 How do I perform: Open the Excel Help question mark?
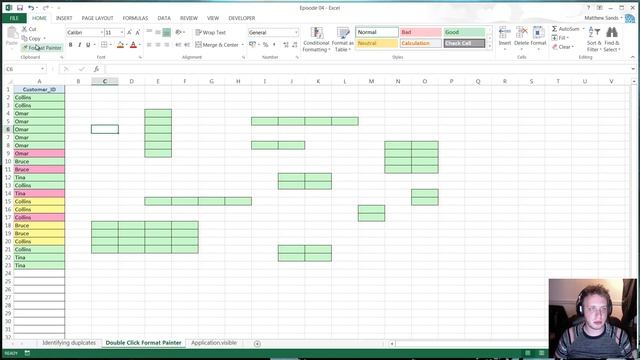coord(588,8)
